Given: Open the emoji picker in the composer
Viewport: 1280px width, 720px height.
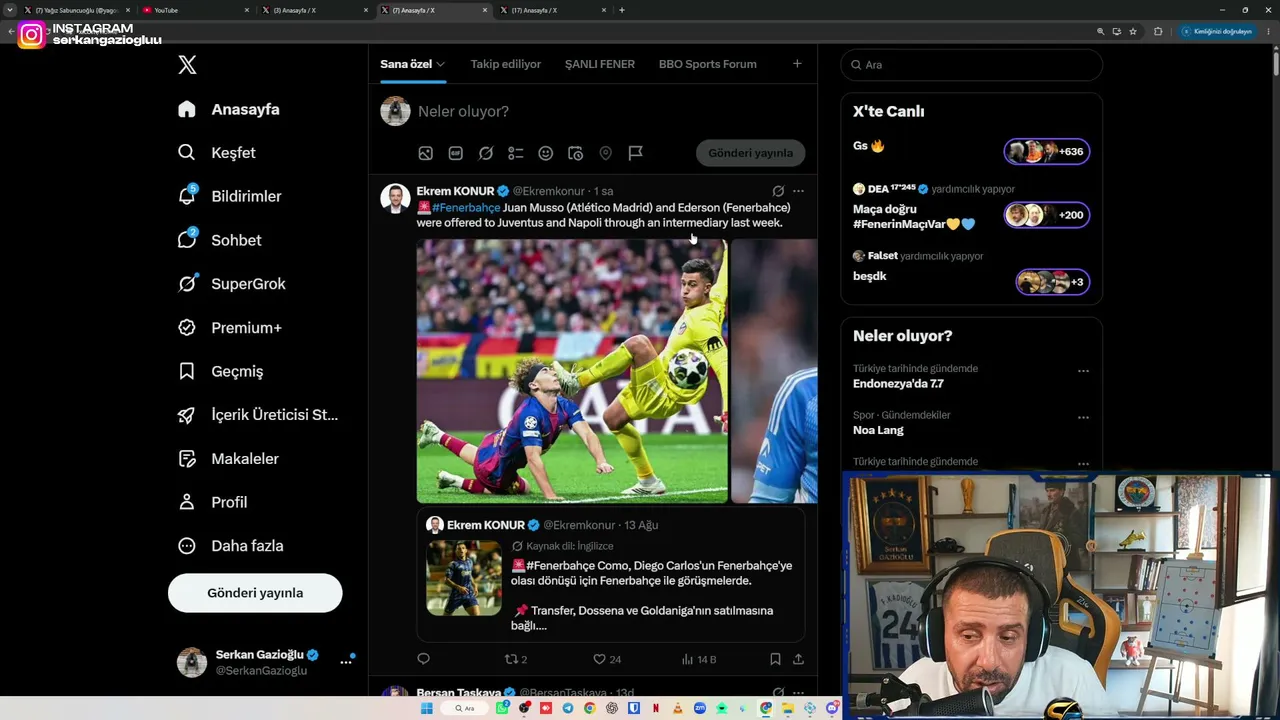Looking at the screenshot, I should (x=546, y=153).
